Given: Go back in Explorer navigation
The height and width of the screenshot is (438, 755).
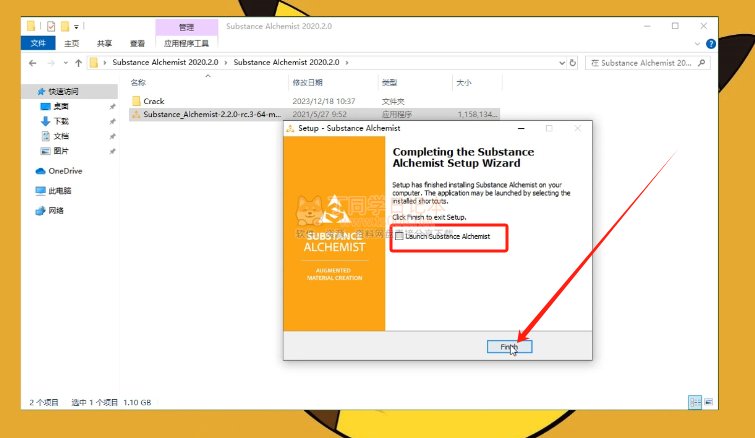Looking at the screenshot, I should click(32, 63).
